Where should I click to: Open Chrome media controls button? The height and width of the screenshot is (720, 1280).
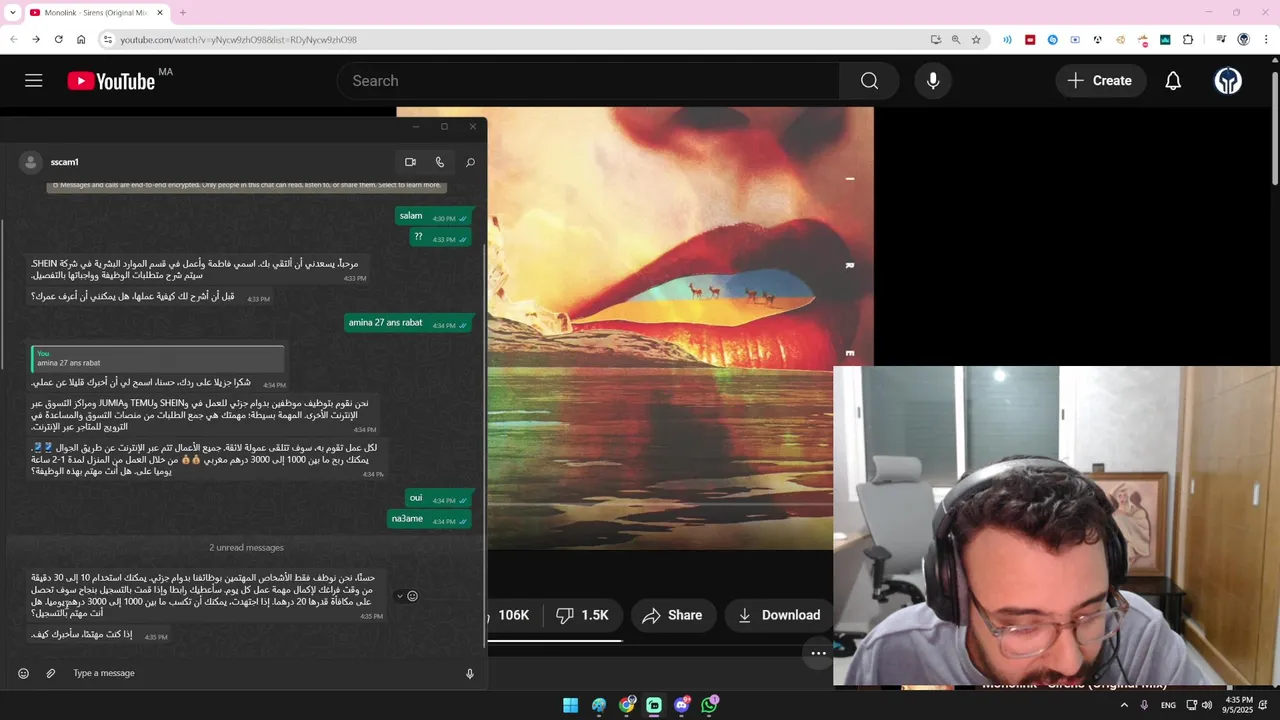[1221, 40]
